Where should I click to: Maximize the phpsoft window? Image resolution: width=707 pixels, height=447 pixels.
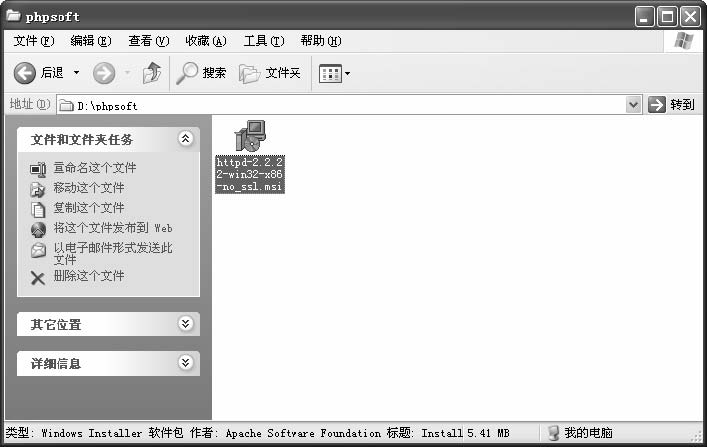tap(667, 17)
